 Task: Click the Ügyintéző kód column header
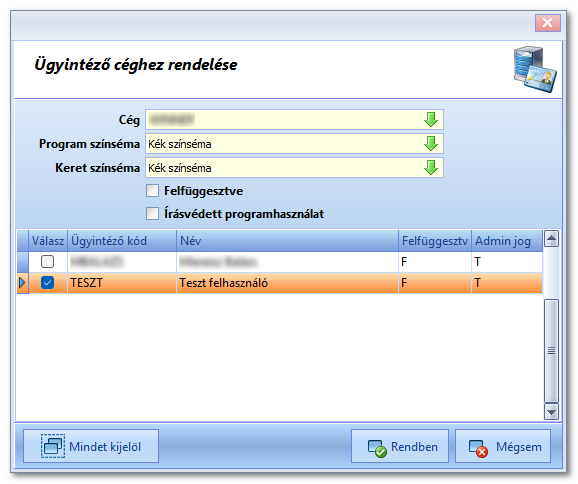click(x=122, y=241)
